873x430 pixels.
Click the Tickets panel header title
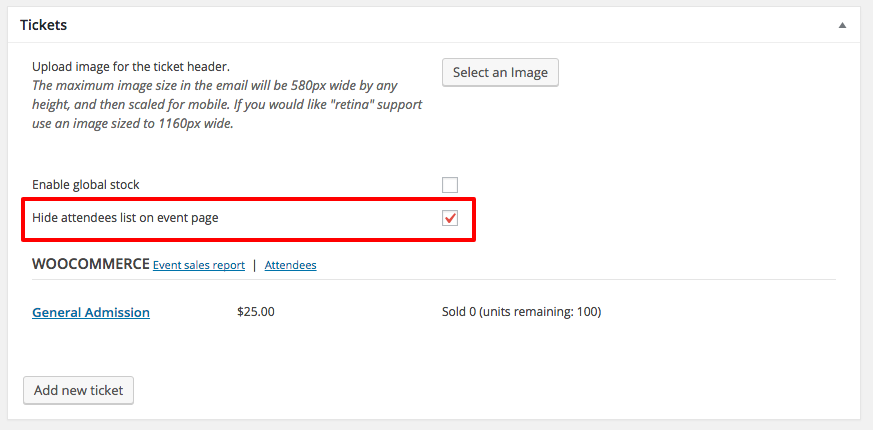pos(43,24)
